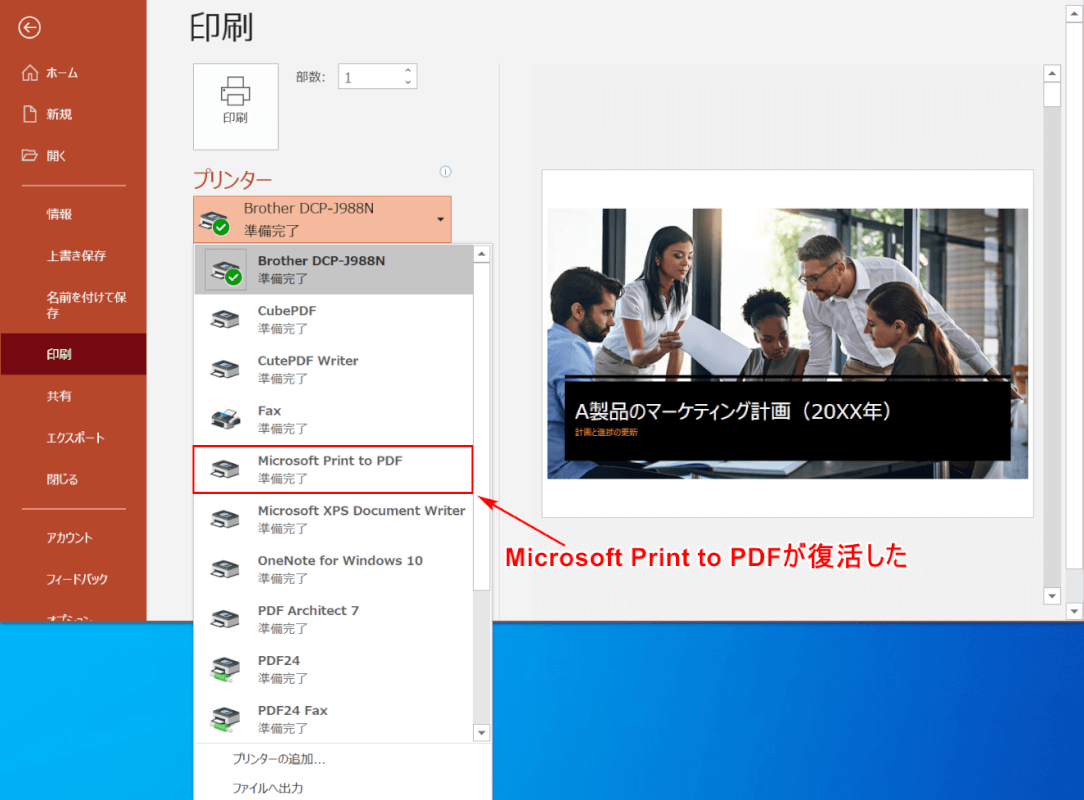
Task: Select the PDF Architect 7 printer entry
Action: pyautogui.click(x=224, y=618)
